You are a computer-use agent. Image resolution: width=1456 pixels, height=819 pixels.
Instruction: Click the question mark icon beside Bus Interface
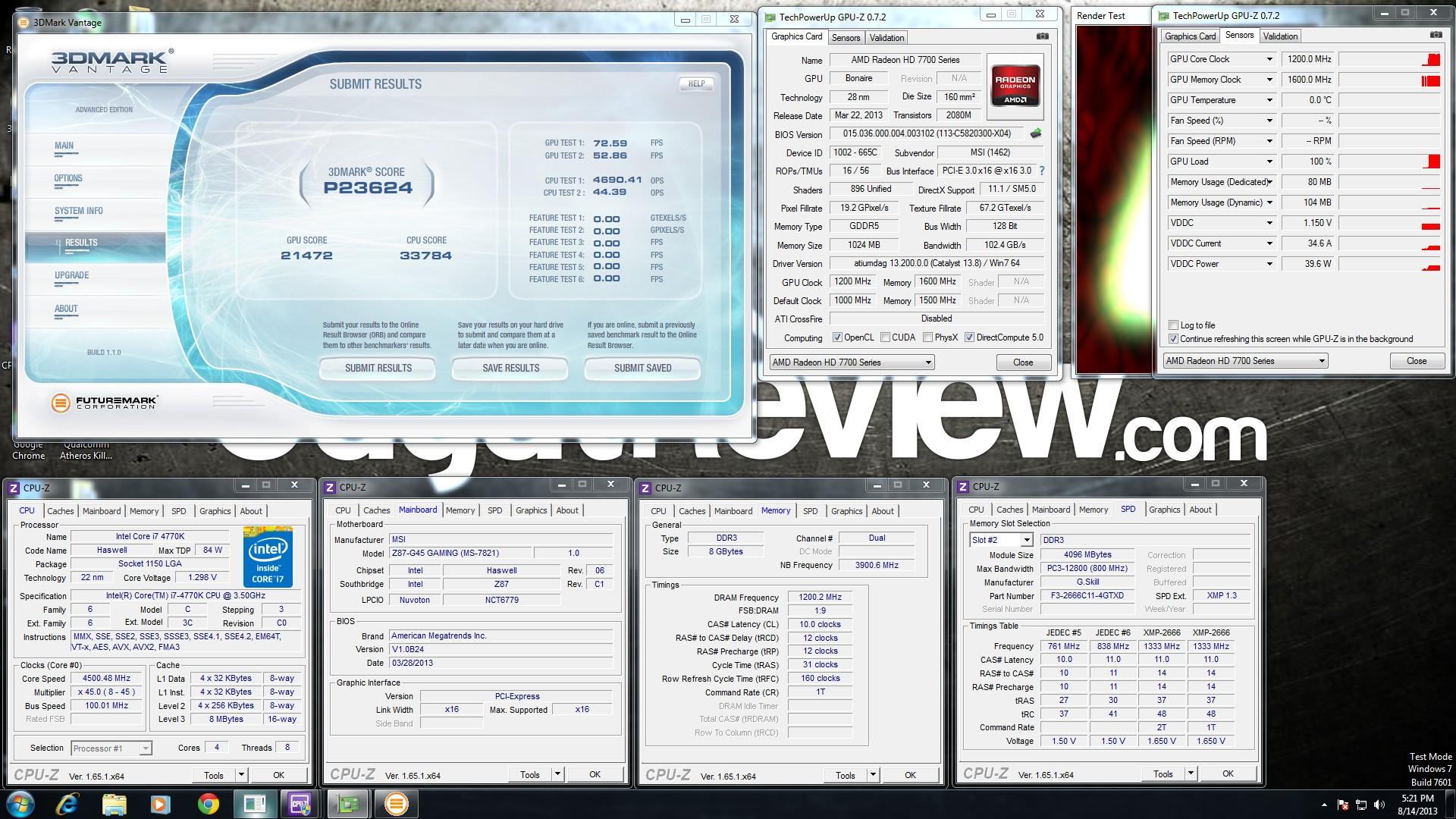[1041, 171]
